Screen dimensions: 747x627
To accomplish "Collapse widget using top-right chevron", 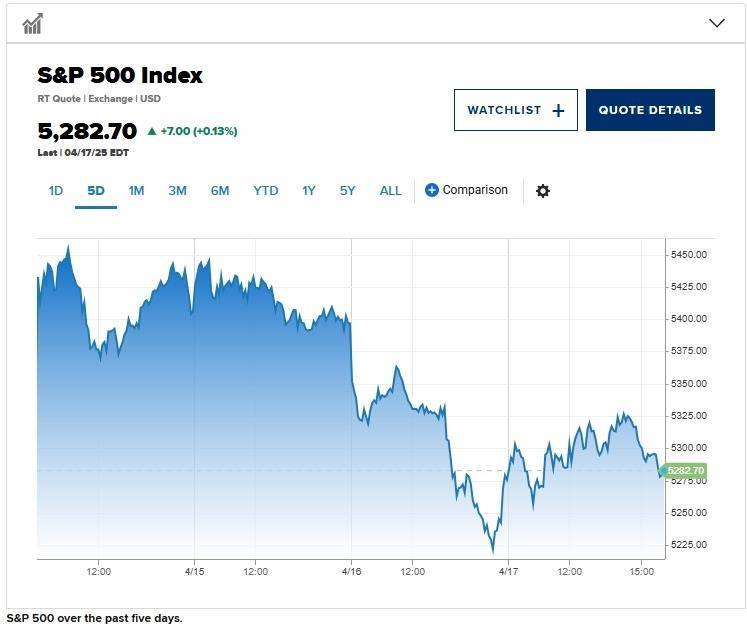I will click(717, 23).
